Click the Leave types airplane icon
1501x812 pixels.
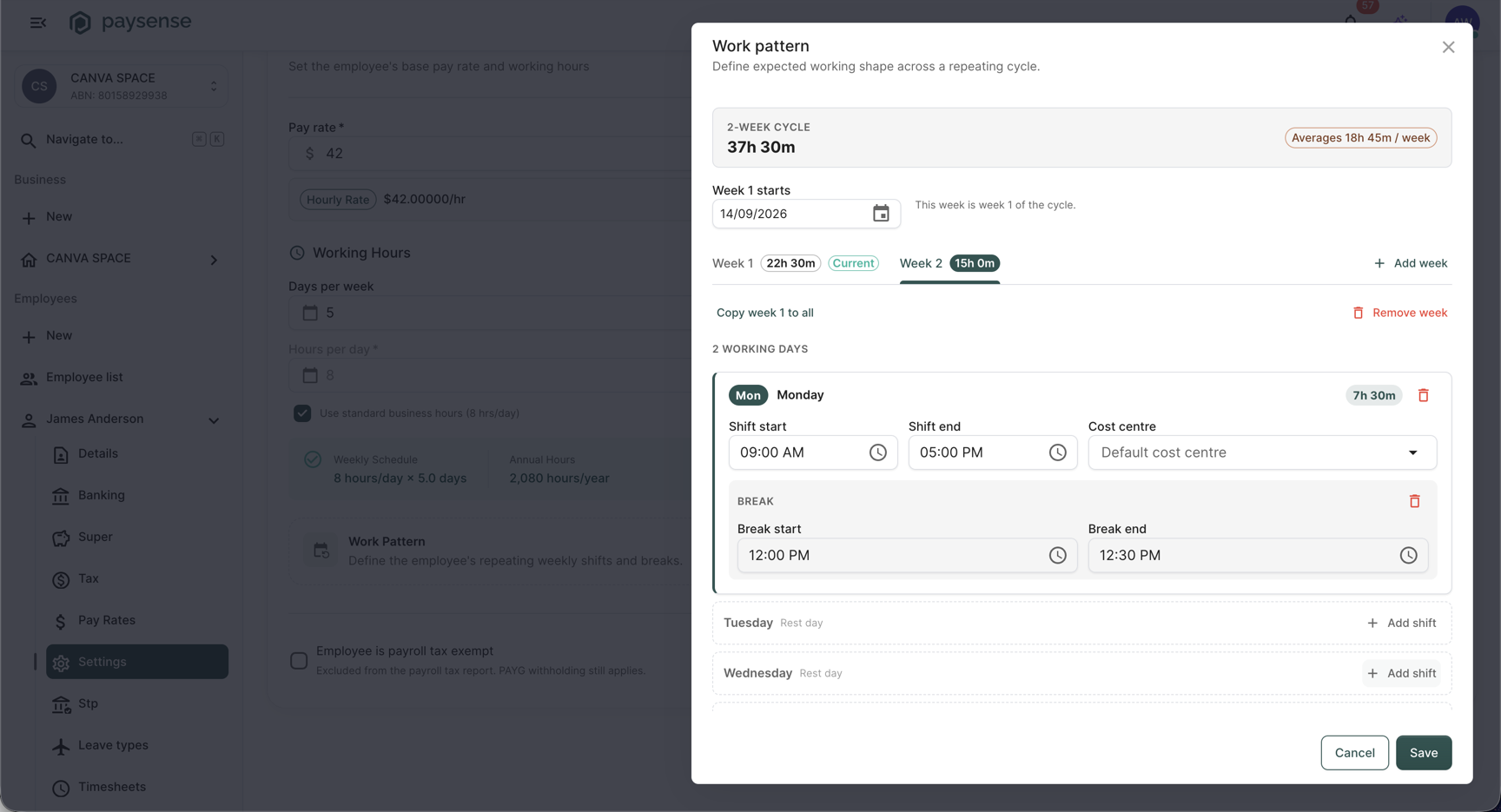tap(61, 746)
